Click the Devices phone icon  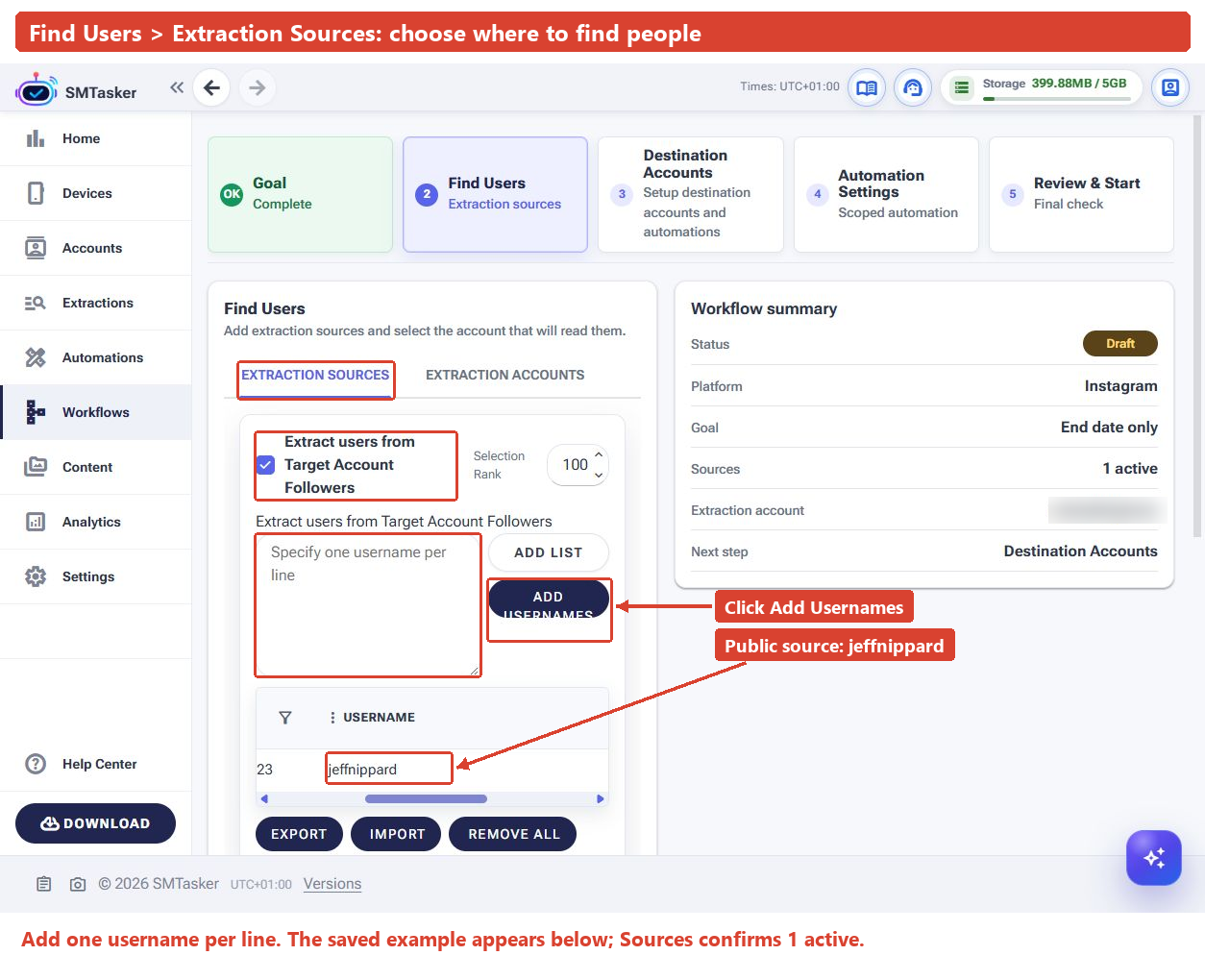pos(36,193)
